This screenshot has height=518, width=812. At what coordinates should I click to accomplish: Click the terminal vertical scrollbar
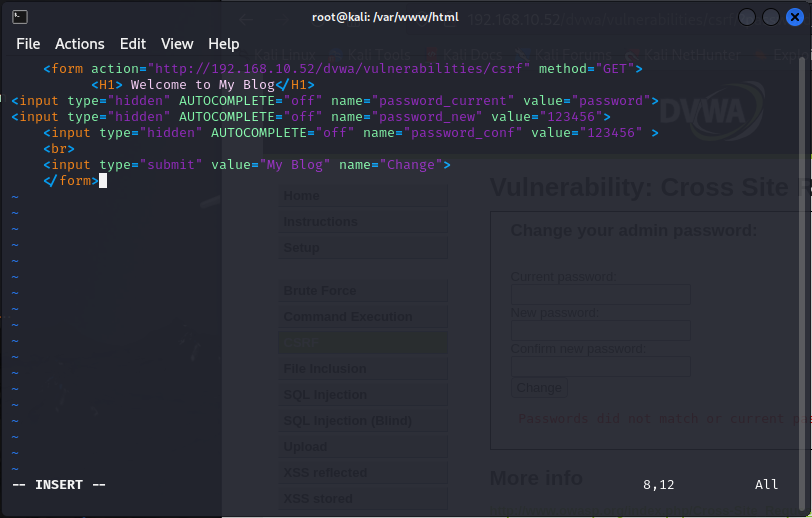(x=802, y=282)
